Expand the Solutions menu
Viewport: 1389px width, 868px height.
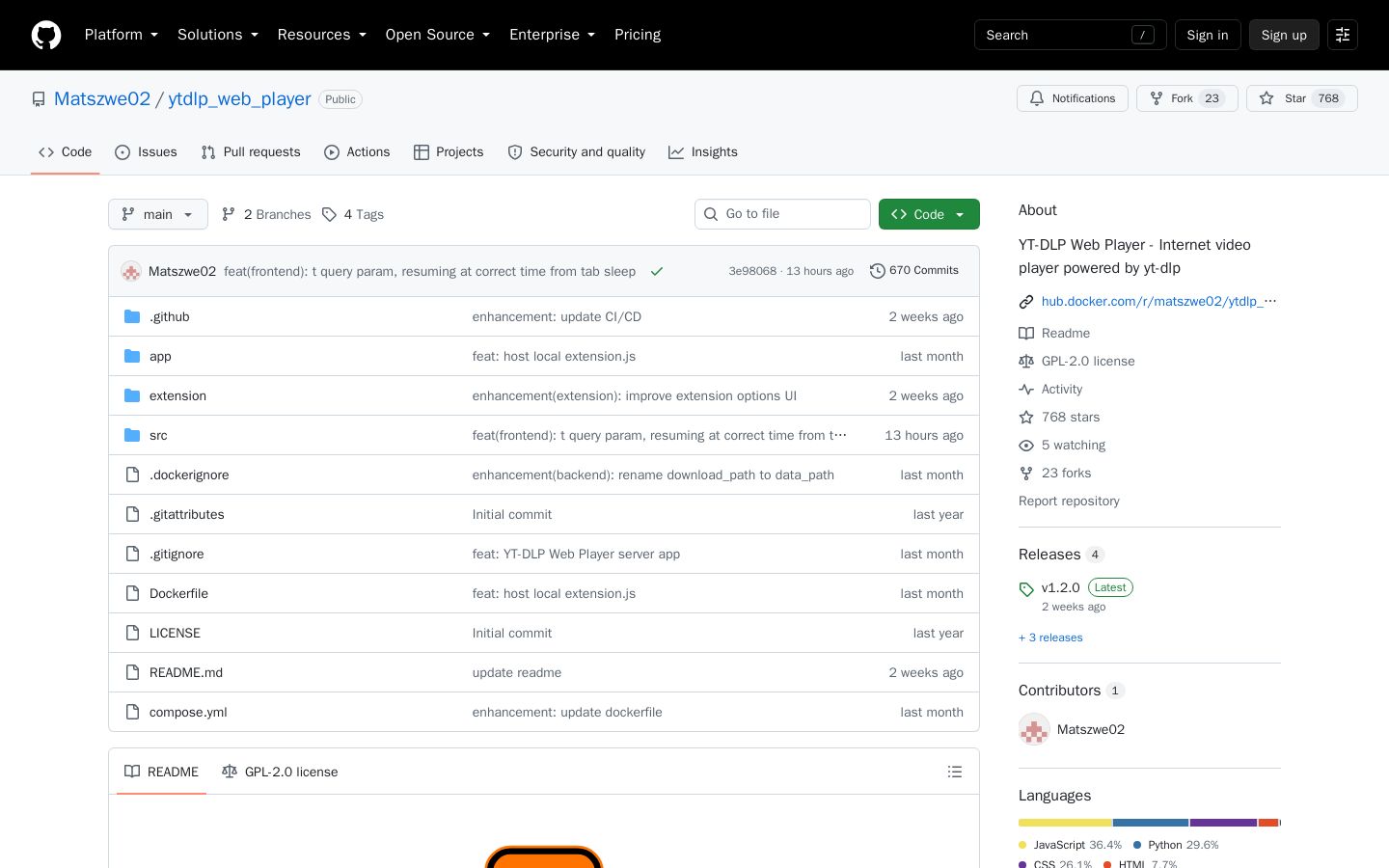(218, 35)
